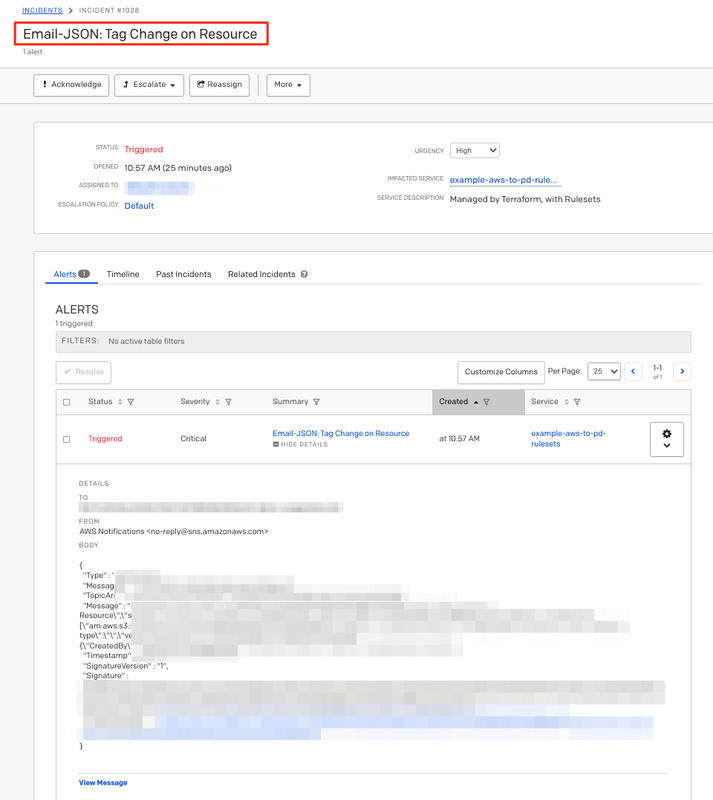
Task: Sort alerts by the Severity column
Action: point(217,402)
